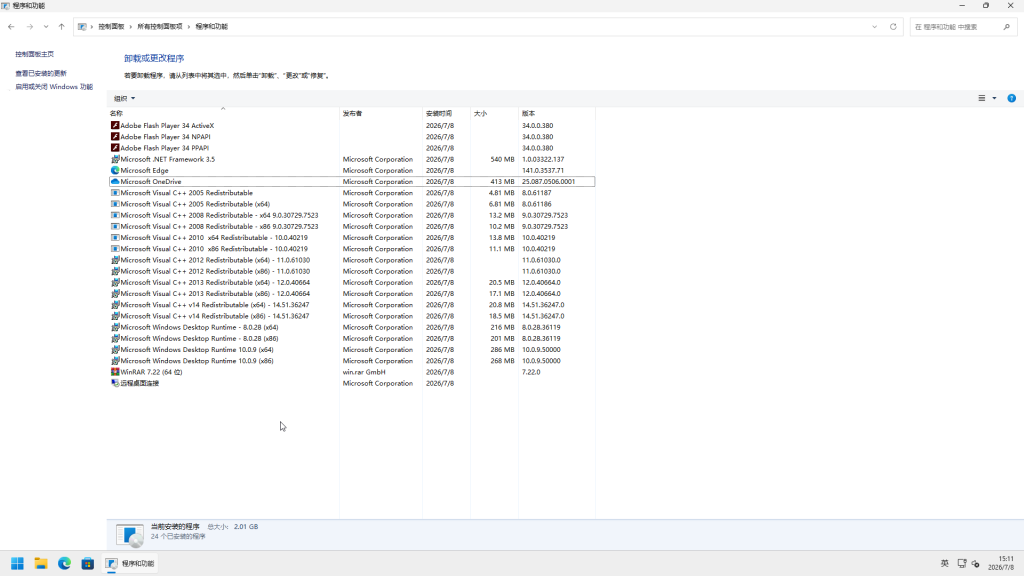Sort list by the 大小 column header

click(x=481, y=114)
